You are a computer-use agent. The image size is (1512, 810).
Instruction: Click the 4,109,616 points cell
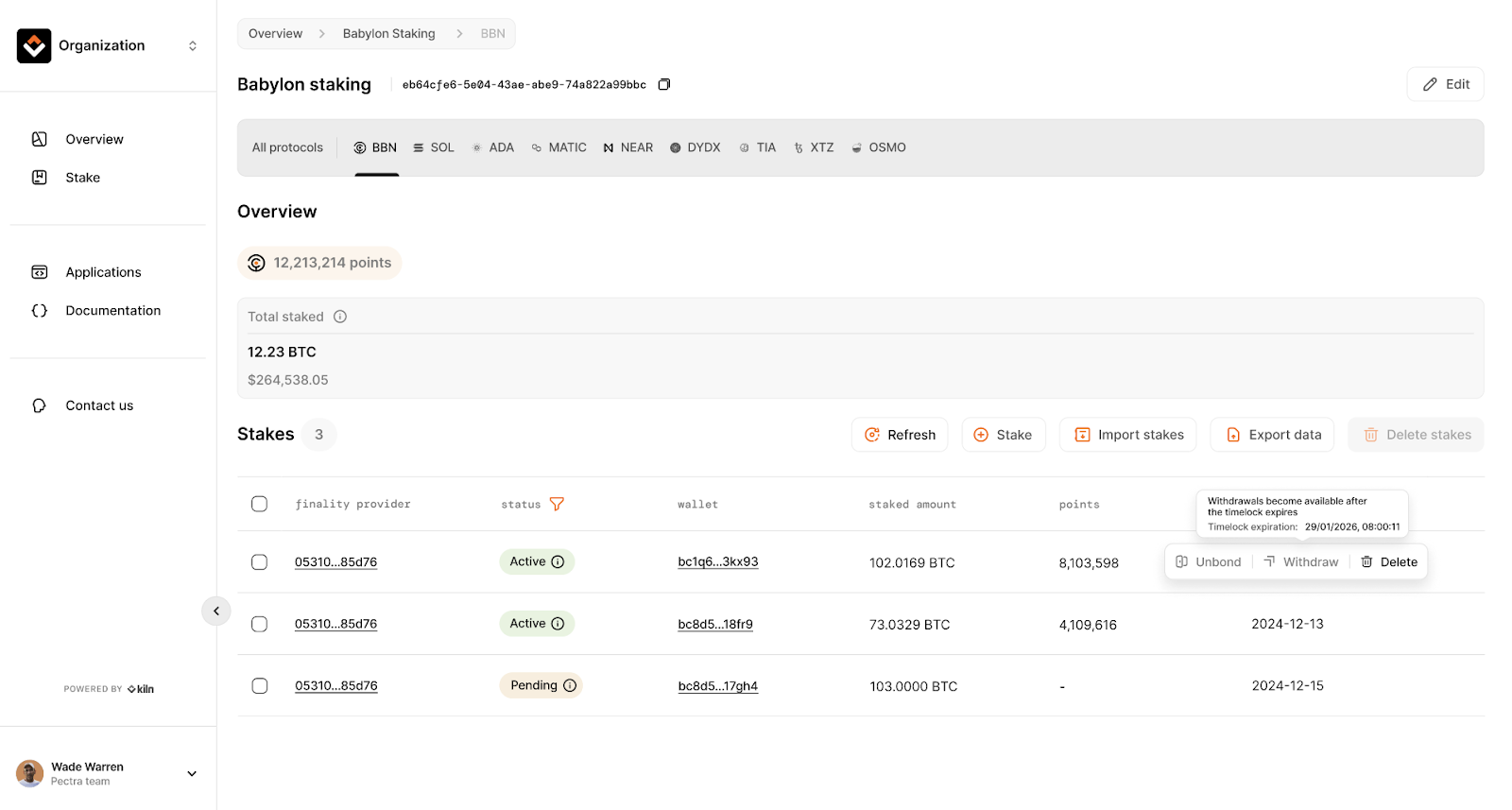[x=1088, y=625]
